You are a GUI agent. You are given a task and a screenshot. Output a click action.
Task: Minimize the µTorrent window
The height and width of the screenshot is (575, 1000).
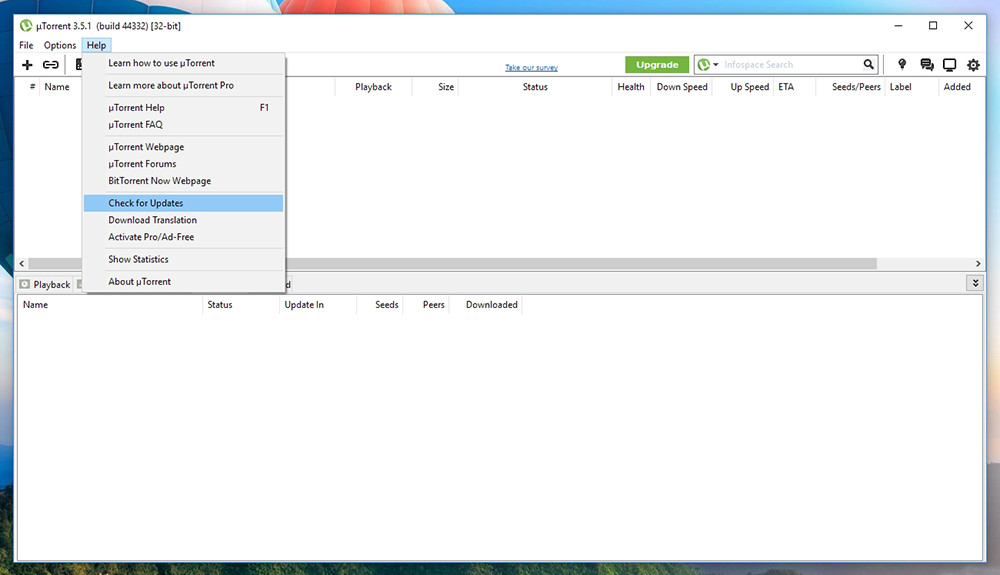click(x=898, y=25)
